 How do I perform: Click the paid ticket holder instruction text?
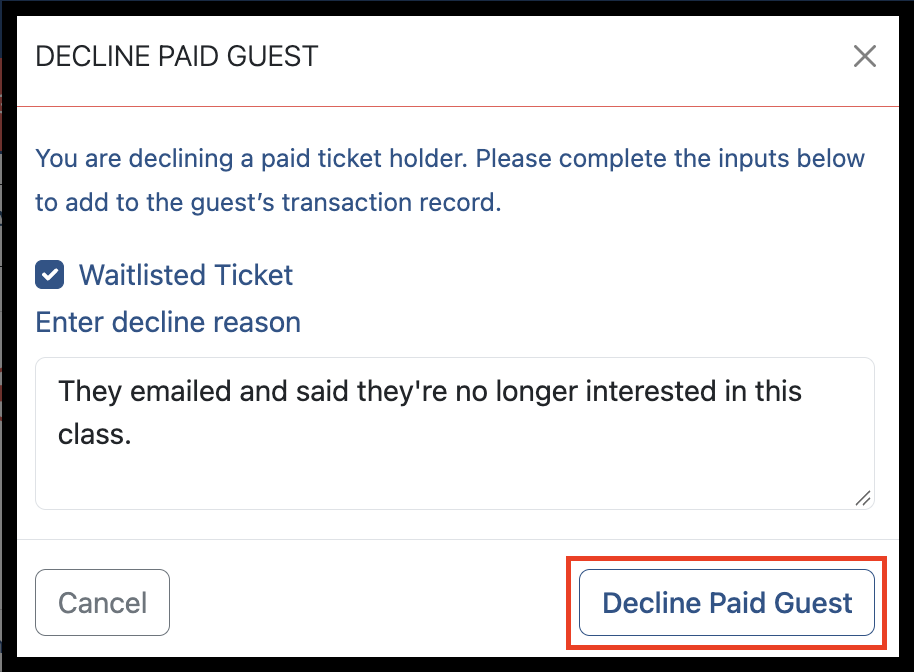450,159
